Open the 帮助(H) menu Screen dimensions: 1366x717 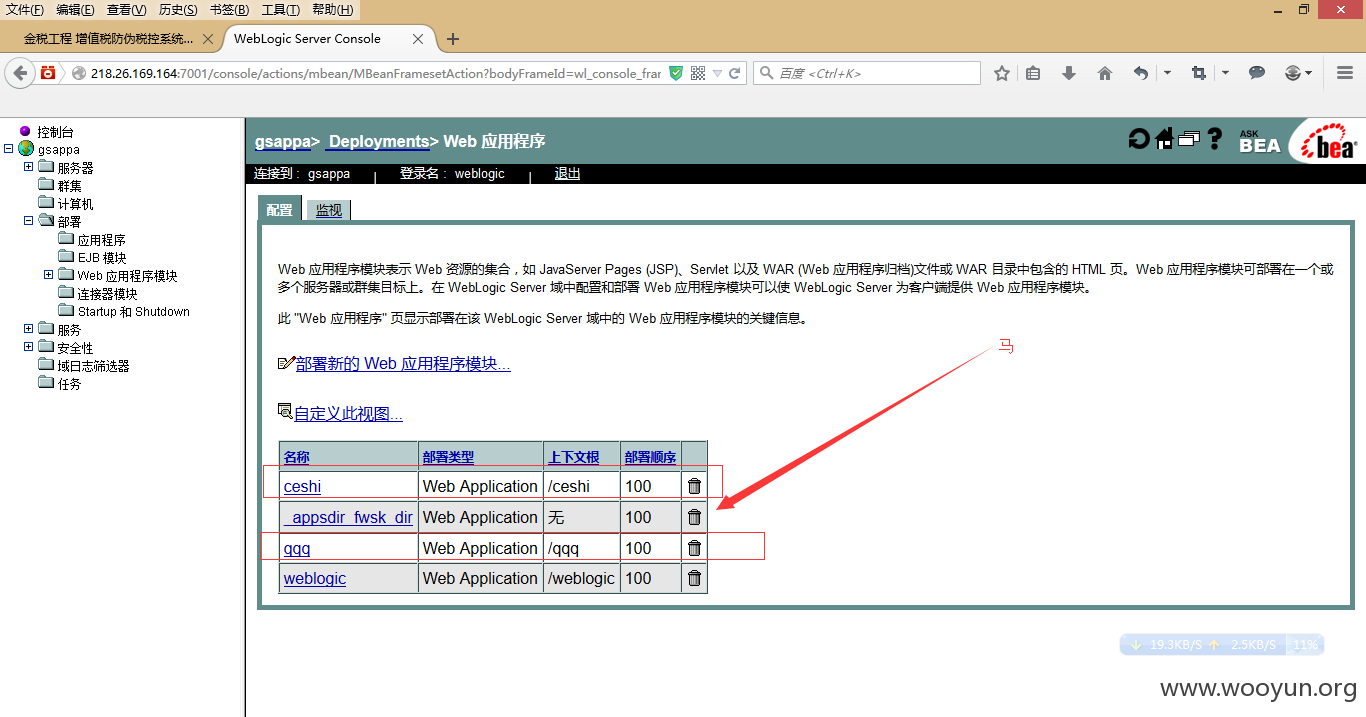(332, 10)
